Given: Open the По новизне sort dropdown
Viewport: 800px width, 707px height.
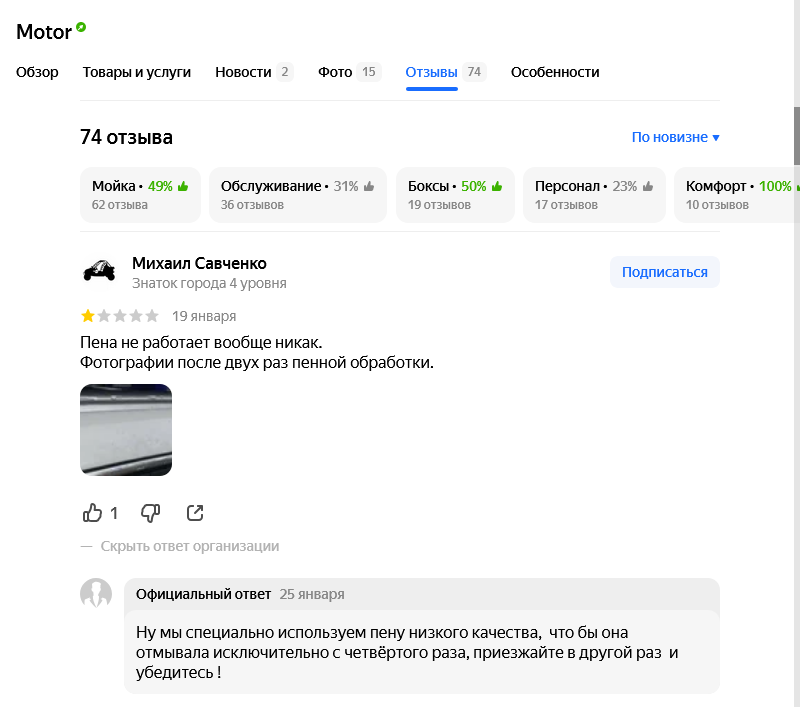Looking at the screenshot, I should (675, 137).
